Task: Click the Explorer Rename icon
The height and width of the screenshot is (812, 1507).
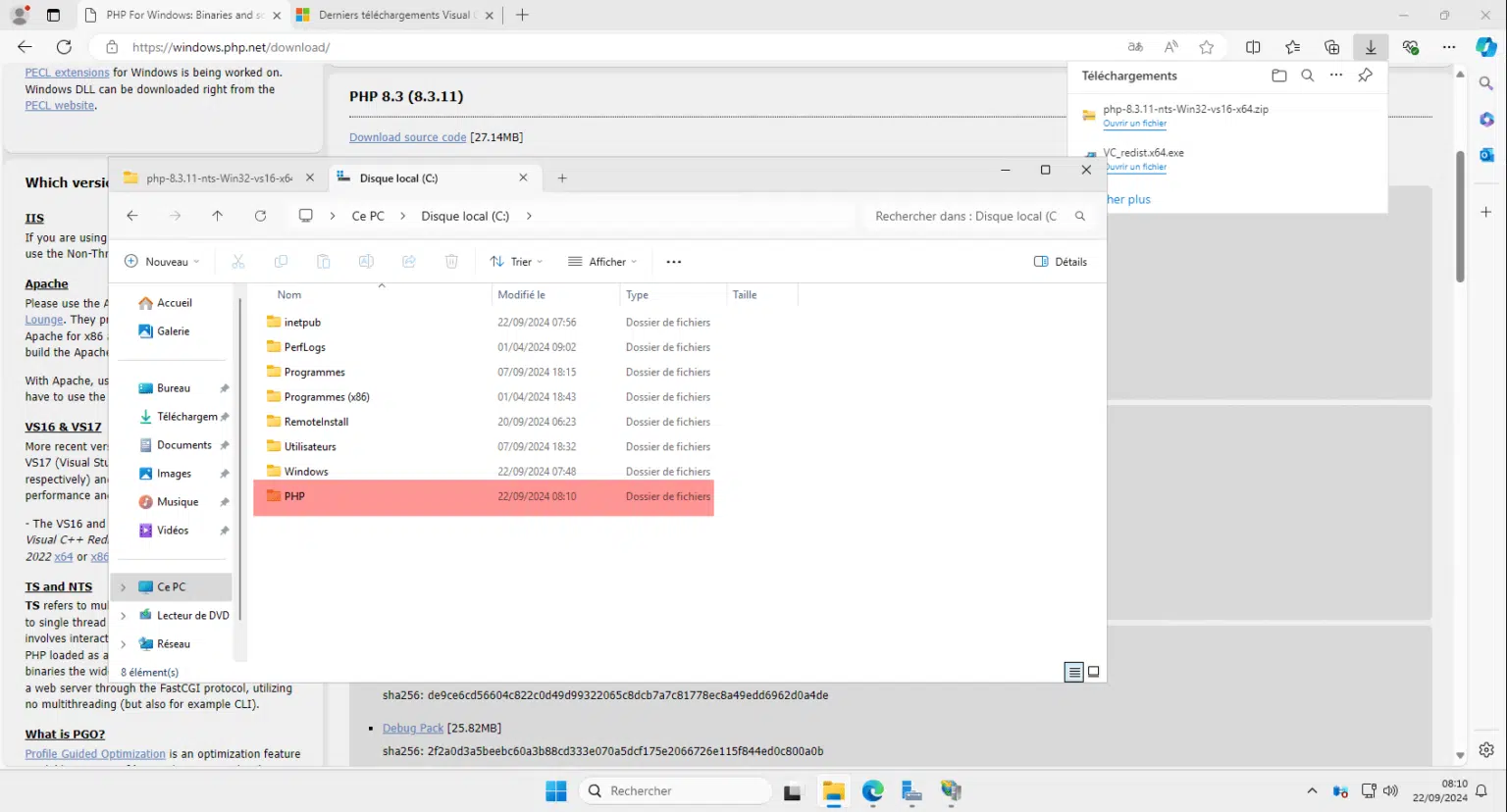Action: click(366, 262)
